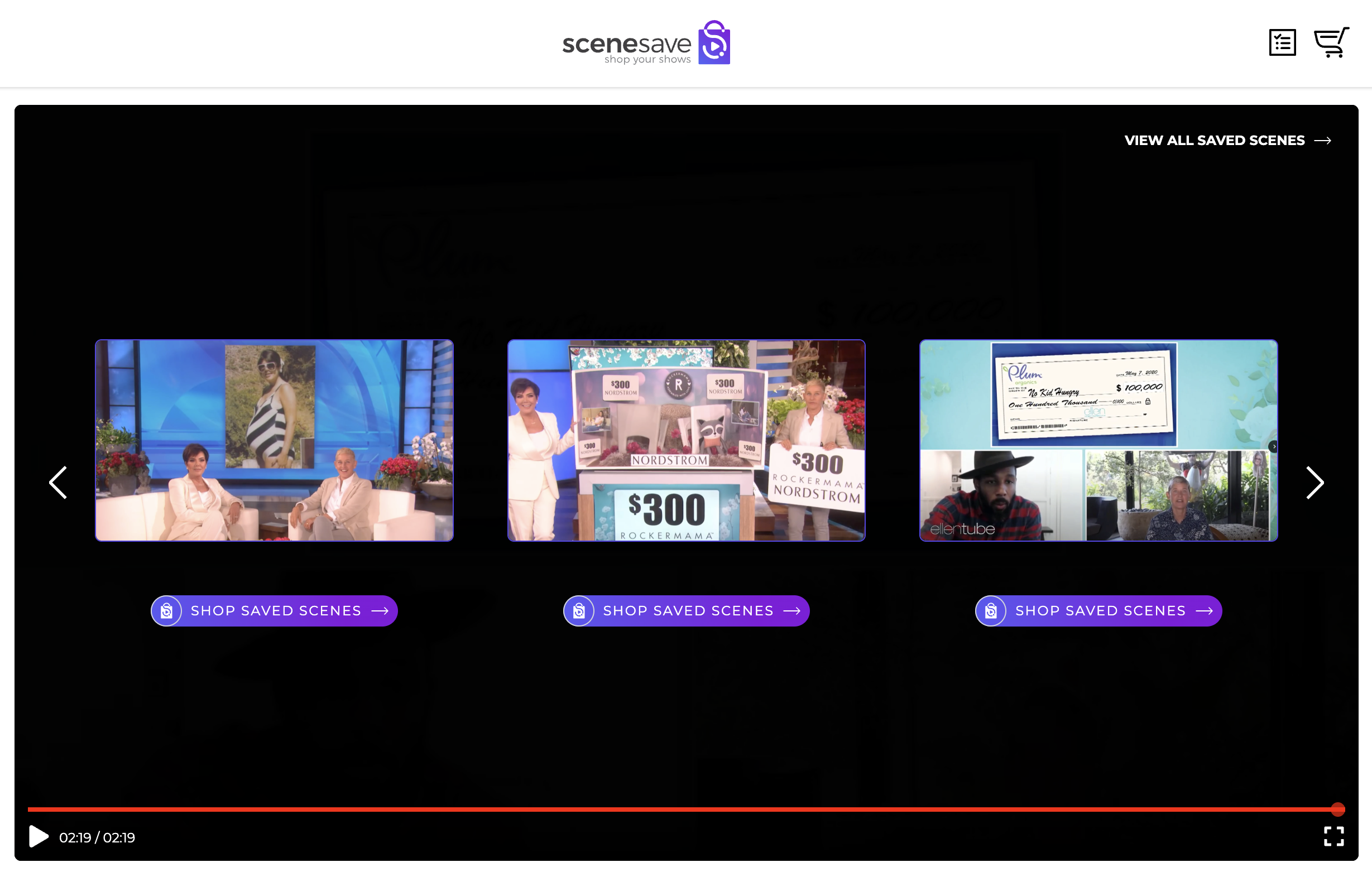Enter fullscreen video mode
Image resolution: width=1372 pixels, height=896 pixels.
tap(1333, 836)
